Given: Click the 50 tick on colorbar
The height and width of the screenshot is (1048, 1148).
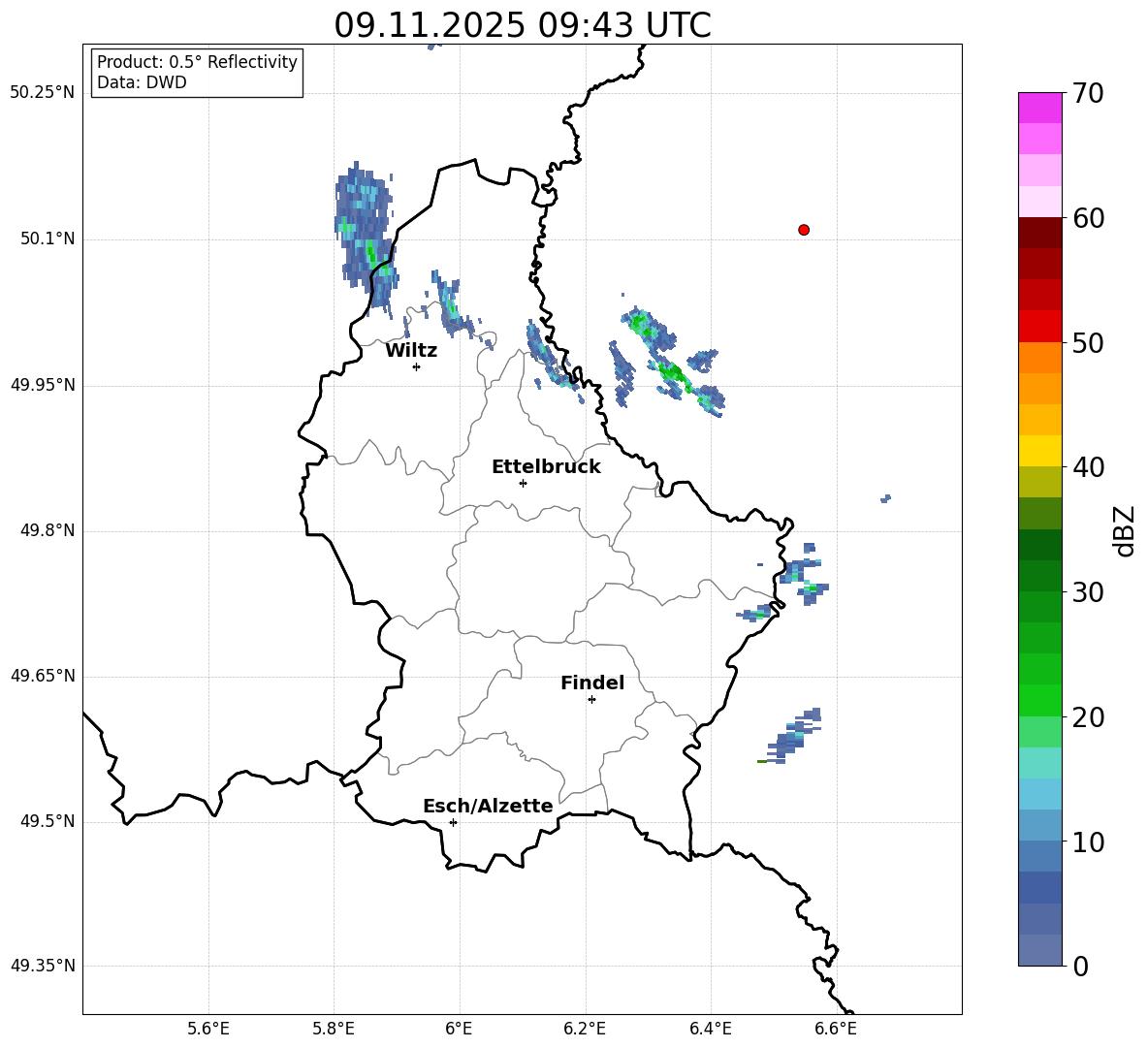Looking at the screenshot, I should click(1087, 342).
